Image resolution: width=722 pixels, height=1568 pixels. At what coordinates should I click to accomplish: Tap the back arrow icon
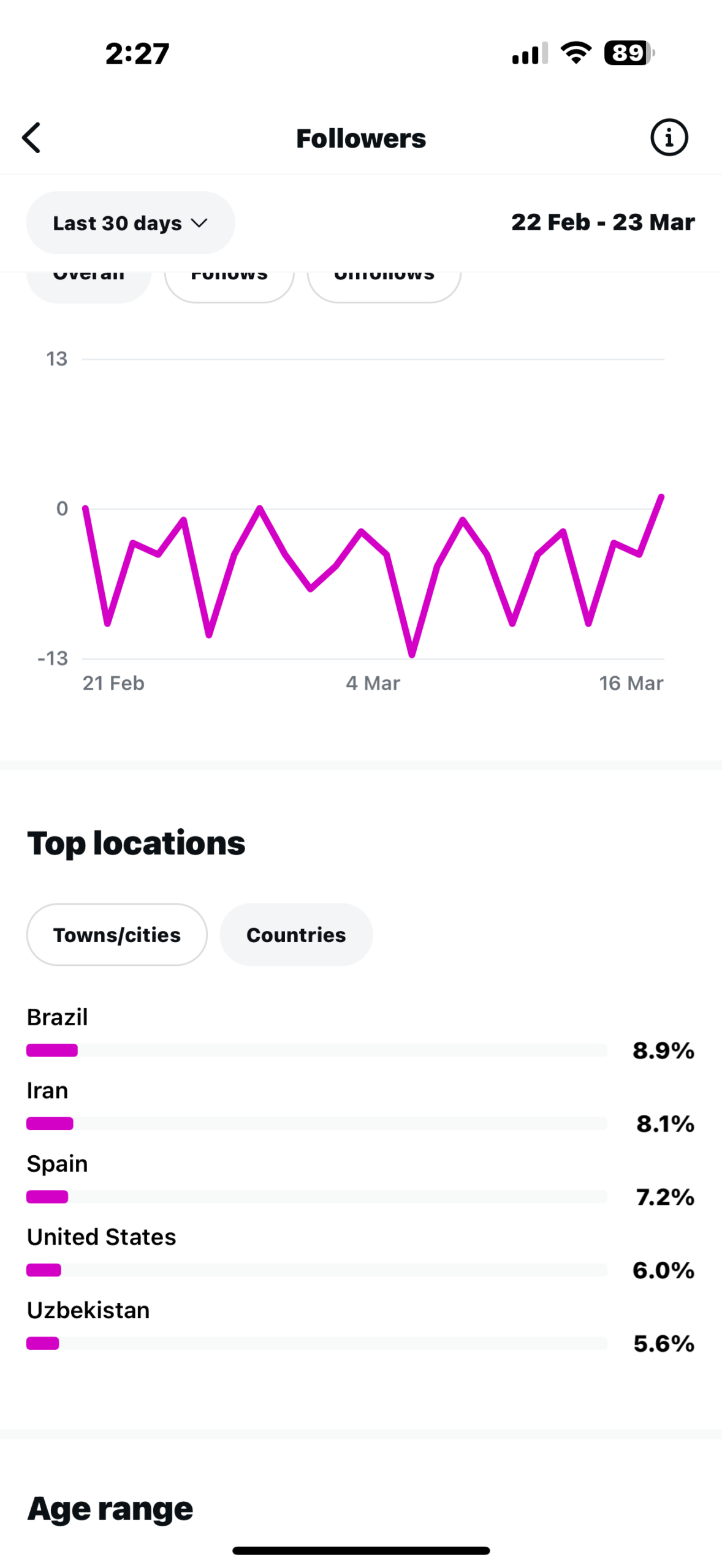pos(32,137)
